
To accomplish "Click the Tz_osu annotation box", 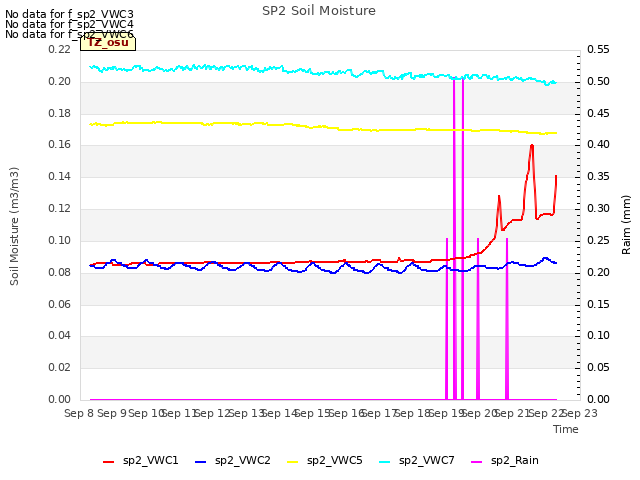I will pos(108,43).
